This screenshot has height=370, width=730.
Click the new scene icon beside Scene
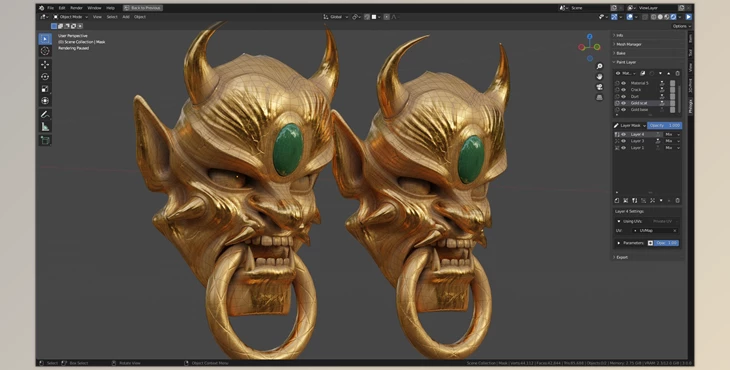click(614, 8)
